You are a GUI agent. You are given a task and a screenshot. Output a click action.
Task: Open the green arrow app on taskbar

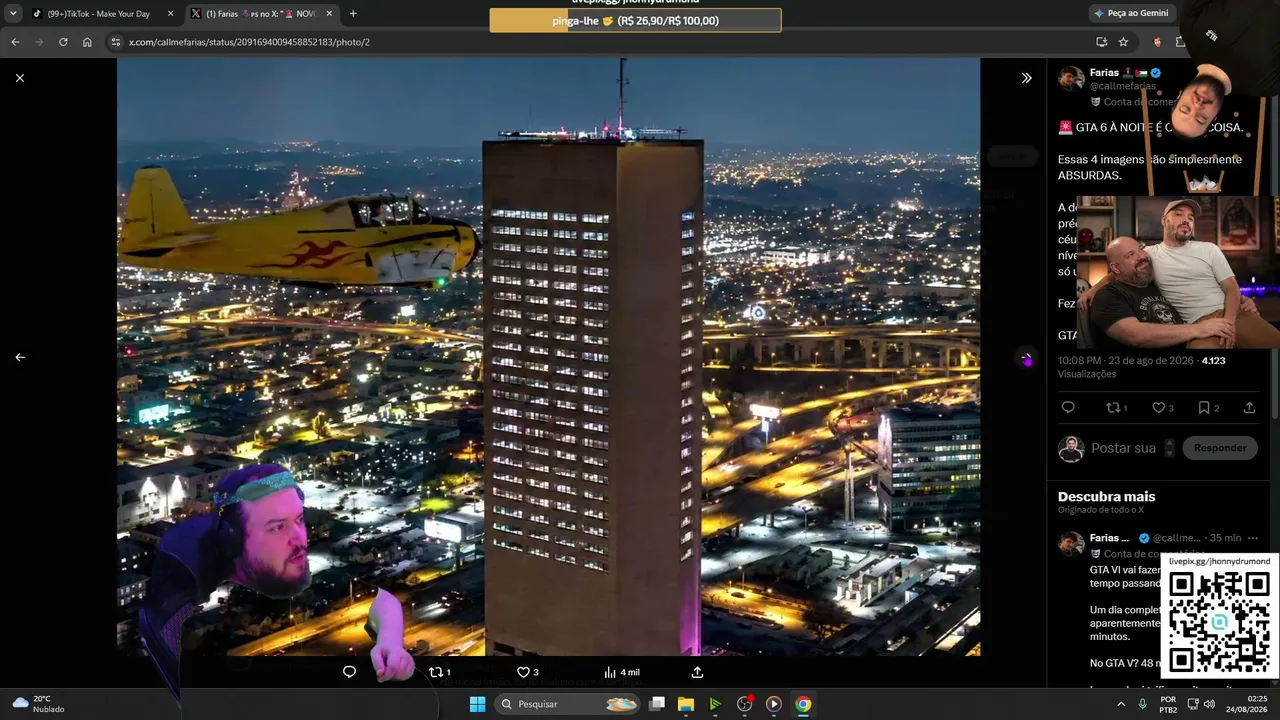coord(715,704)
